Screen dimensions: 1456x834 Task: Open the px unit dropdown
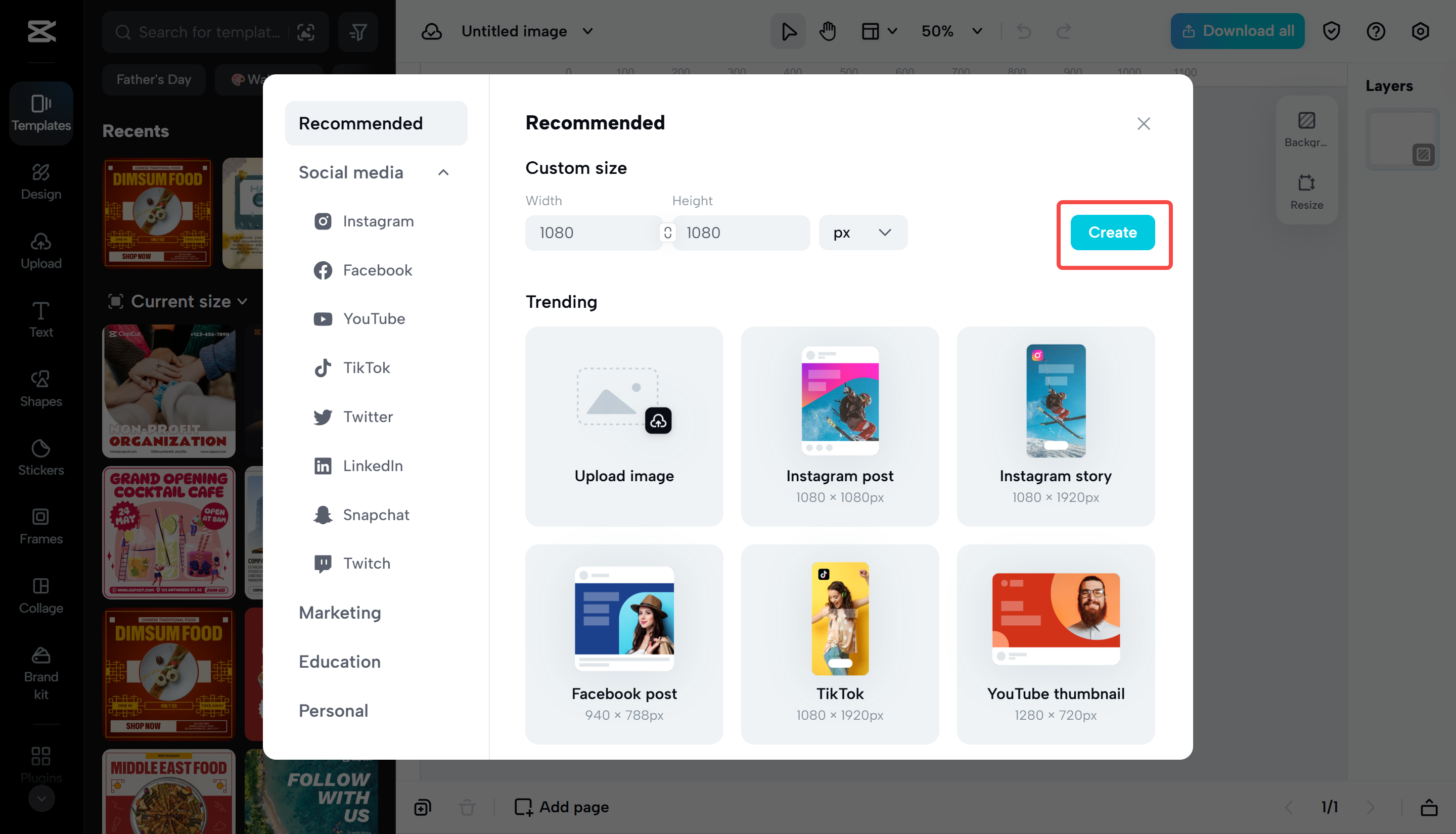click(x=862, y=233)
